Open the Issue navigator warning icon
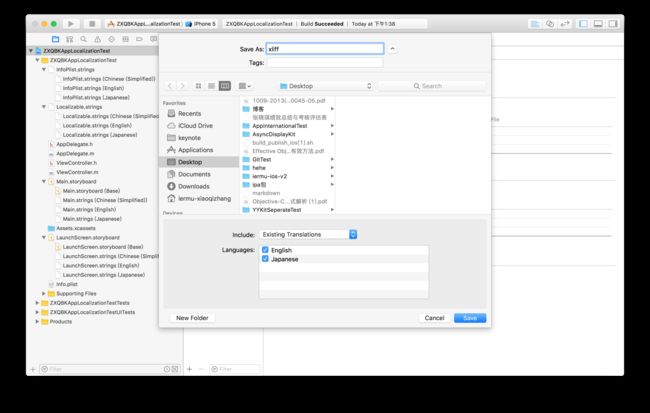Viewport: 650px width, 413px height. (97, 39)
